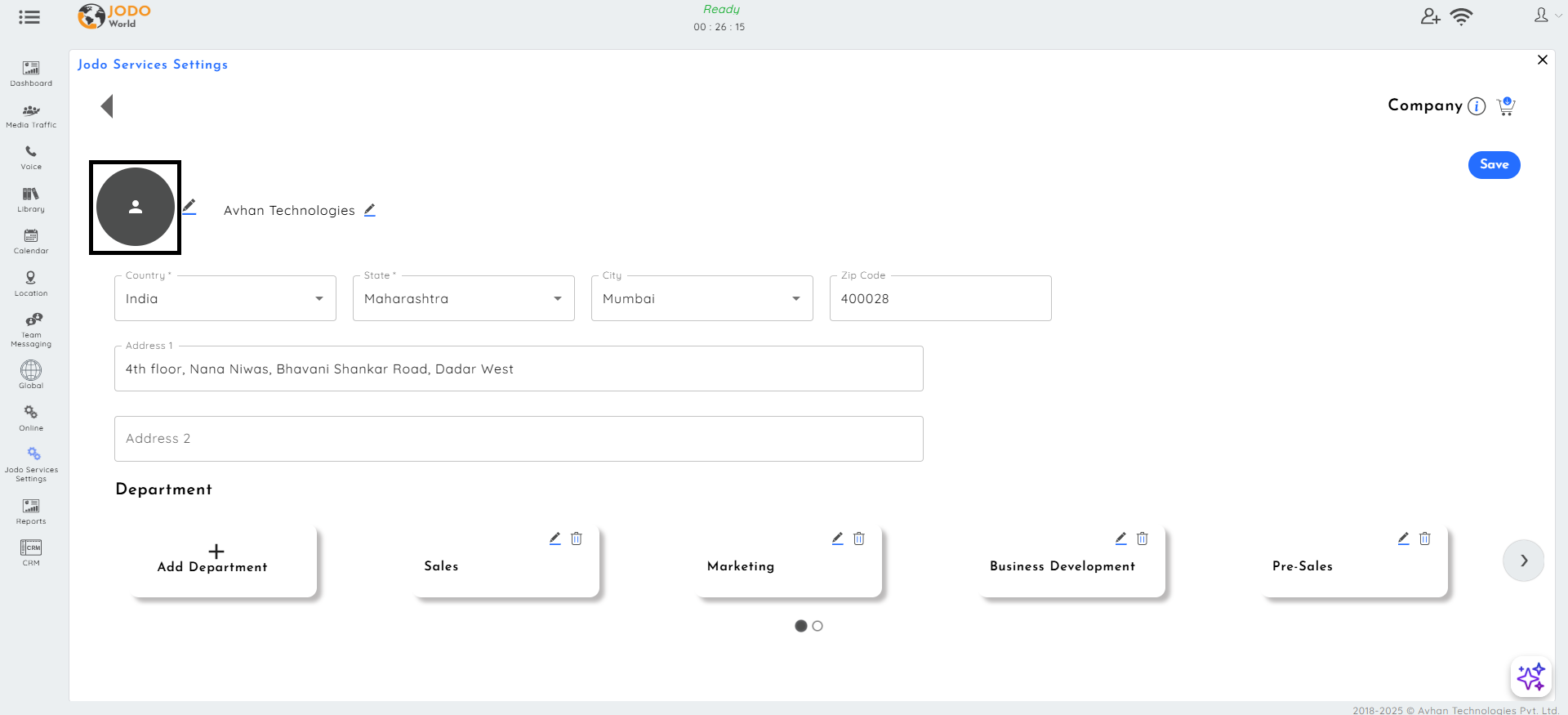1568x715 pixels.
Task: Open the shopping cart icon
Action: (x=1506, y=106)
